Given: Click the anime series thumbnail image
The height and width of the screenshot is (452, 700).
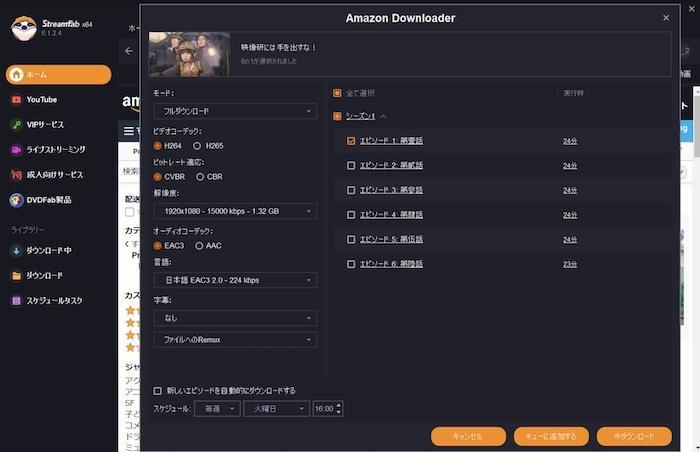Looking at the screenshot, I should 189,54.
